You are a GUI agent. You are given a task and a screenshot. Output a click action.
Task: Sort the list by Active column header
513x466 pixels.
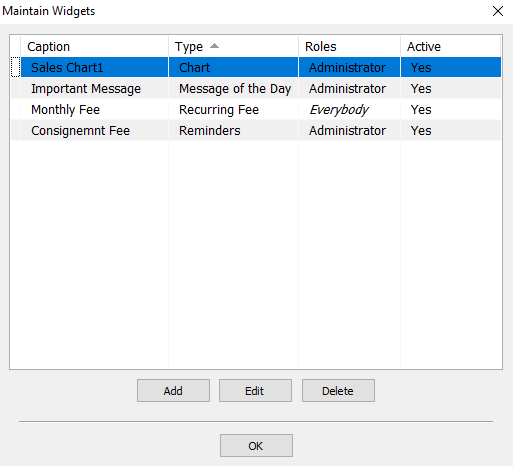coord(450,47)
